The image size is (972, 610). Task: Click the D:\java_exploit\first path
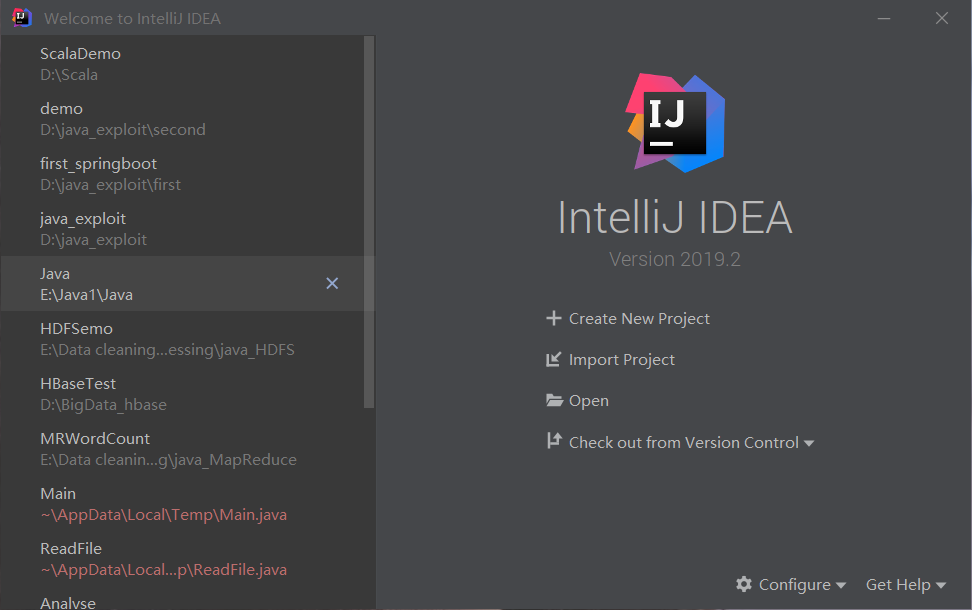110,185
